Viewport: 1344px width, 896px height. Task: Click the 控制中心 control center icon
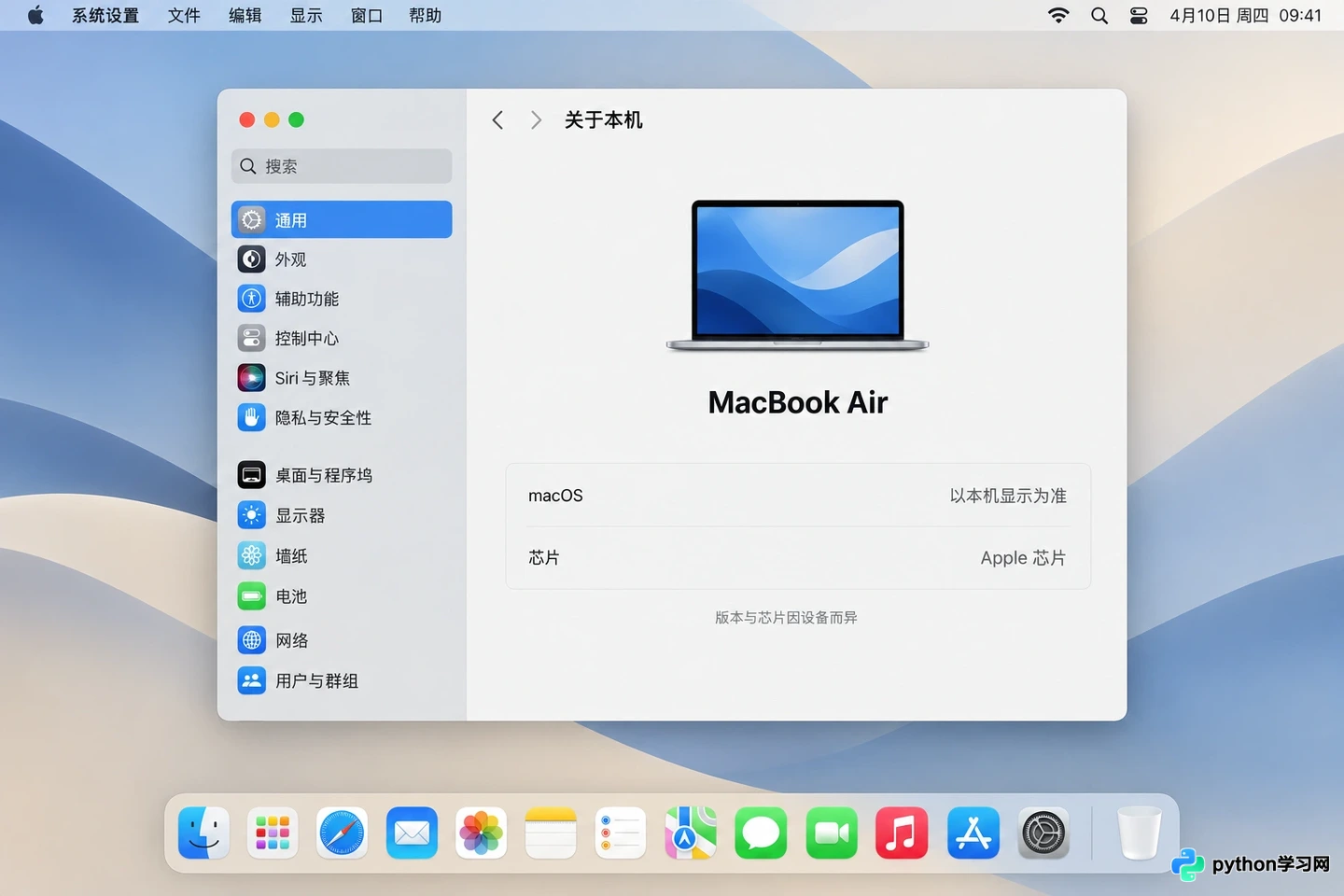tap(252, 338)
